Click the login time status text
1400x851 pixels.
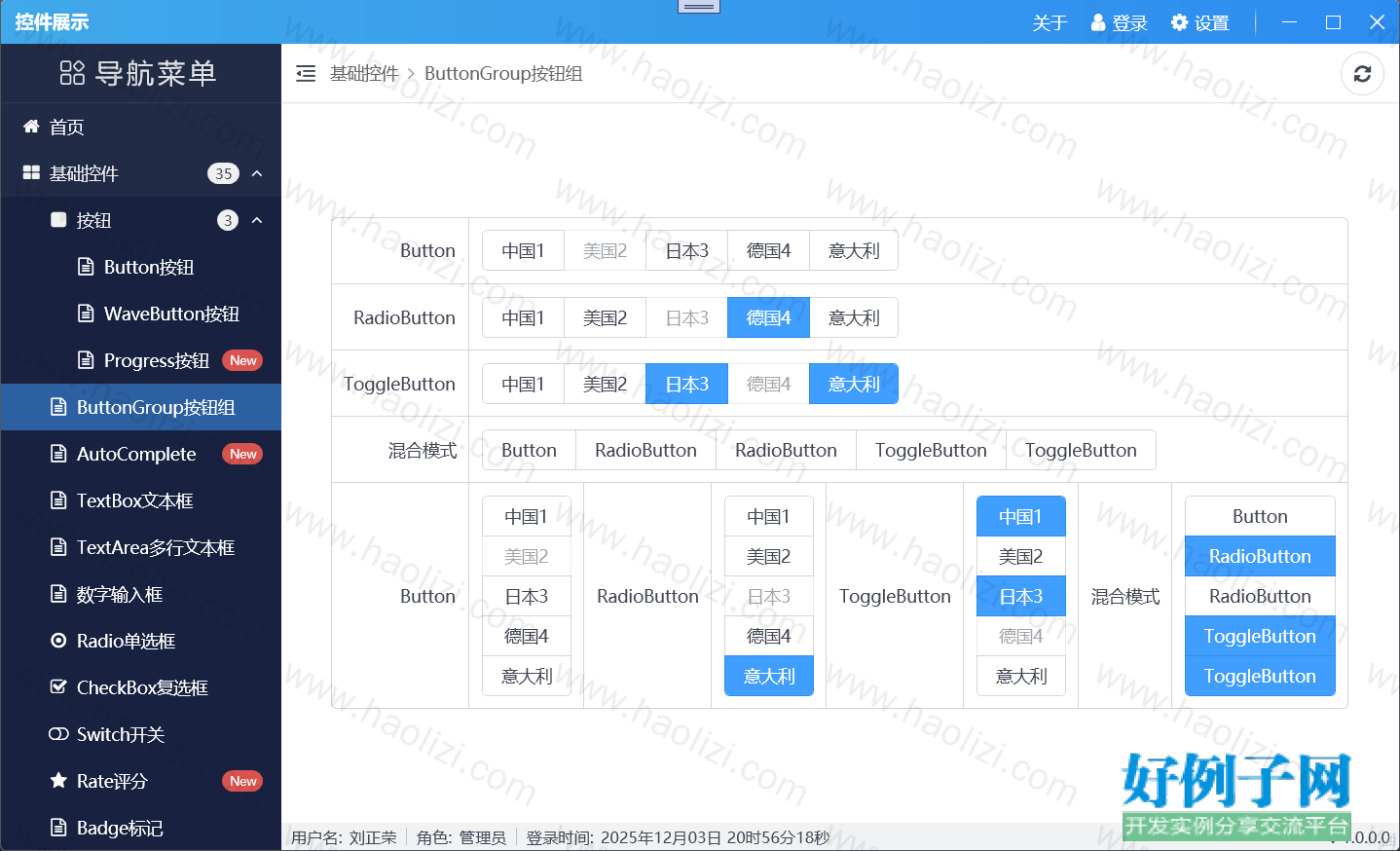[678, 837]
